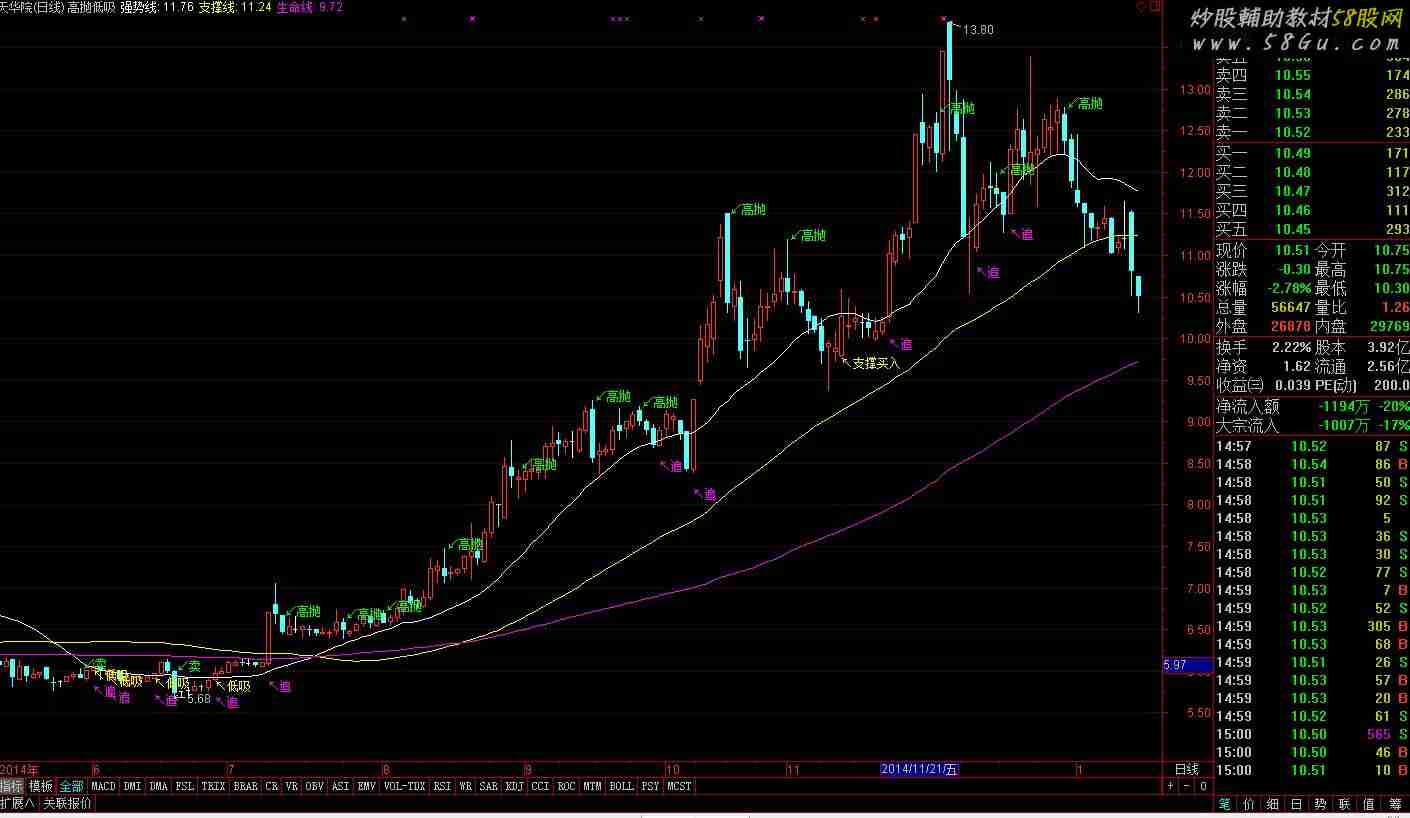The image size is (1410, 818).
Task: Select the CR indicator tab
Action: coord(272,786)
